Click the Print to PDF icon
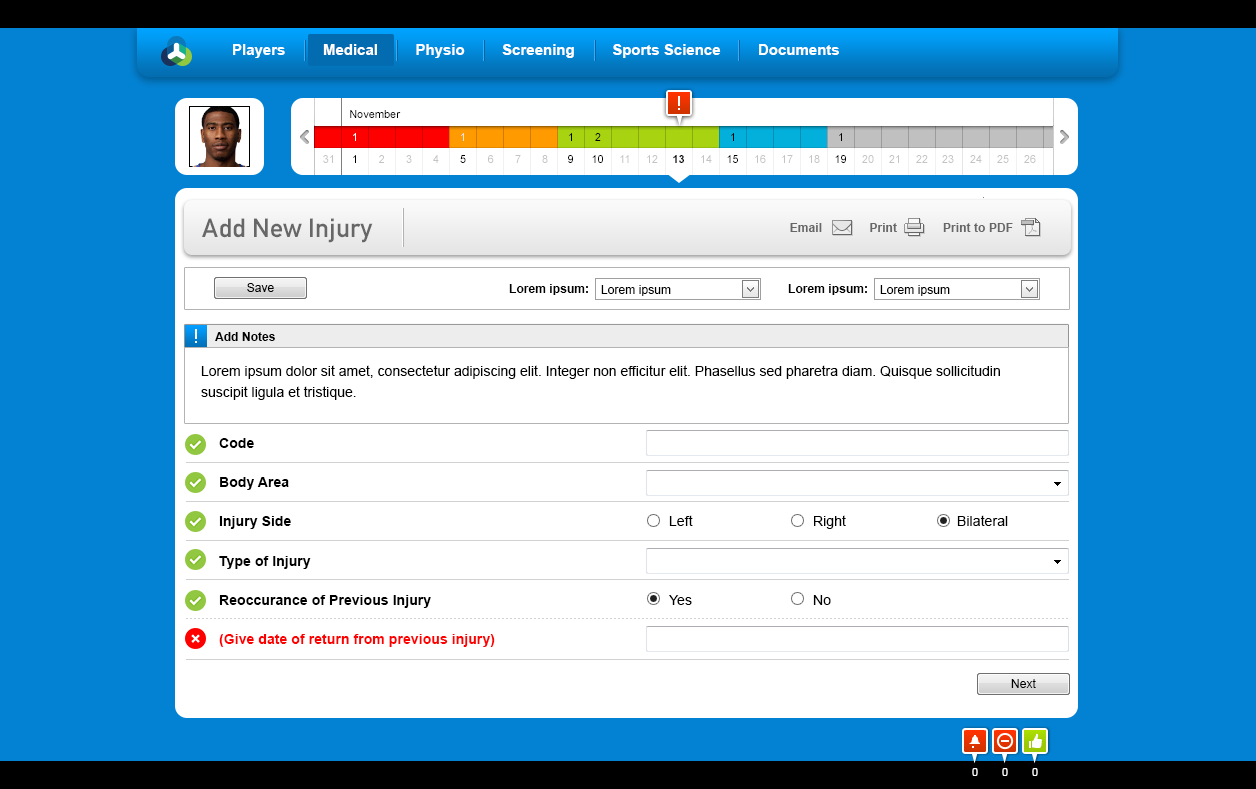Screen dimensions: 1256x789 pyautogui.click(x=1031, y=228)
